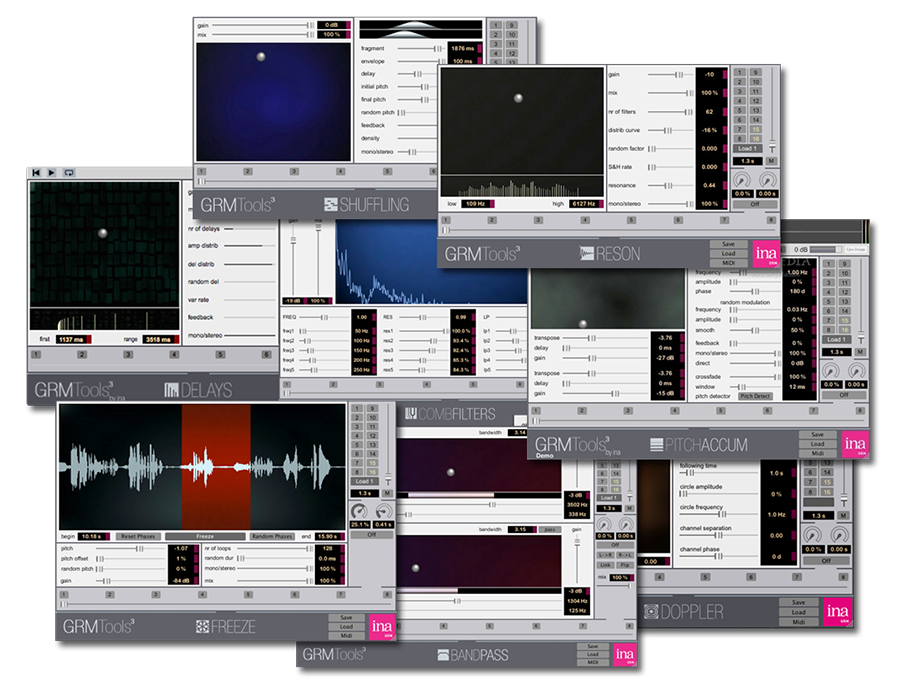This screenshot has width=900, height=693.
Task: Click the Doppler circular logo icon
Action: [651, 611]
